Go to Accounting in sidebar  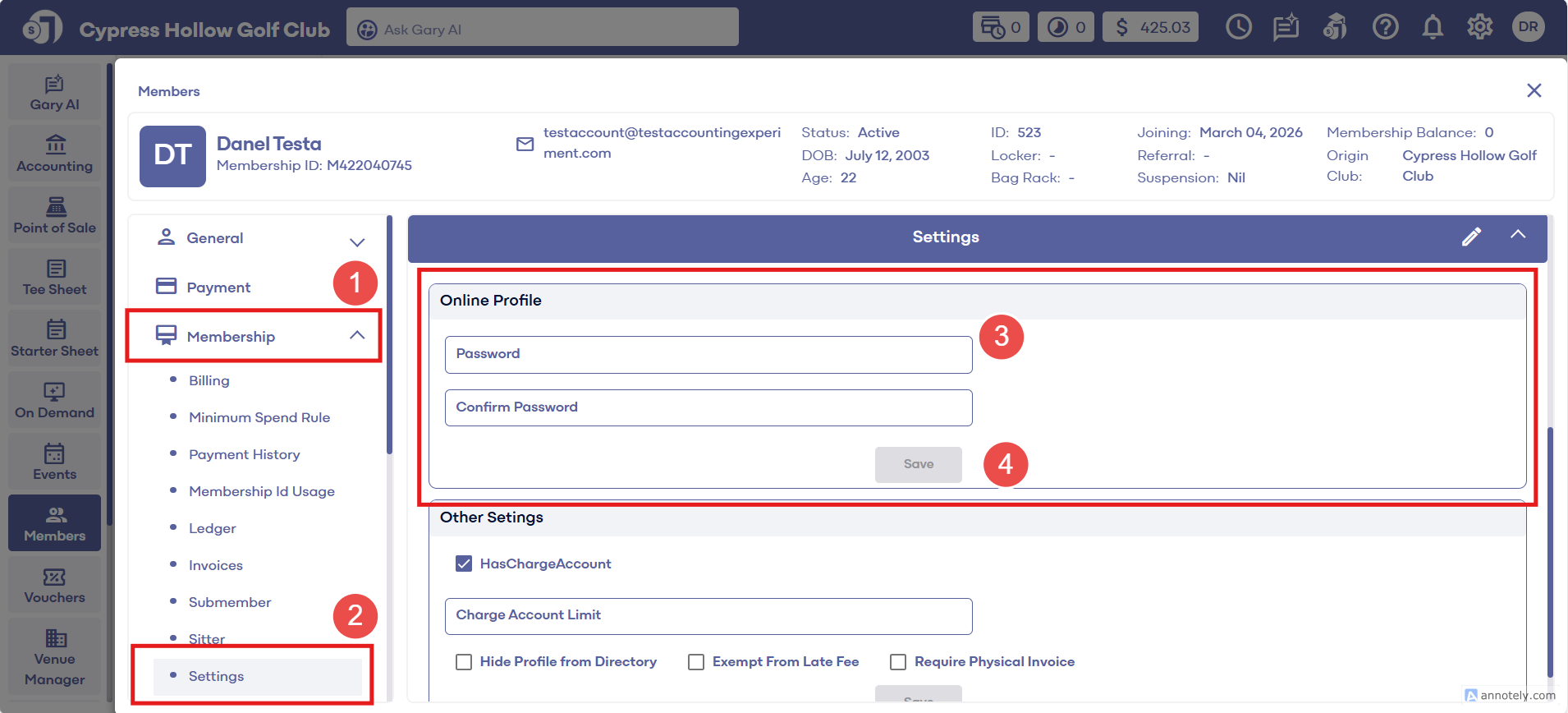[54, 154]
